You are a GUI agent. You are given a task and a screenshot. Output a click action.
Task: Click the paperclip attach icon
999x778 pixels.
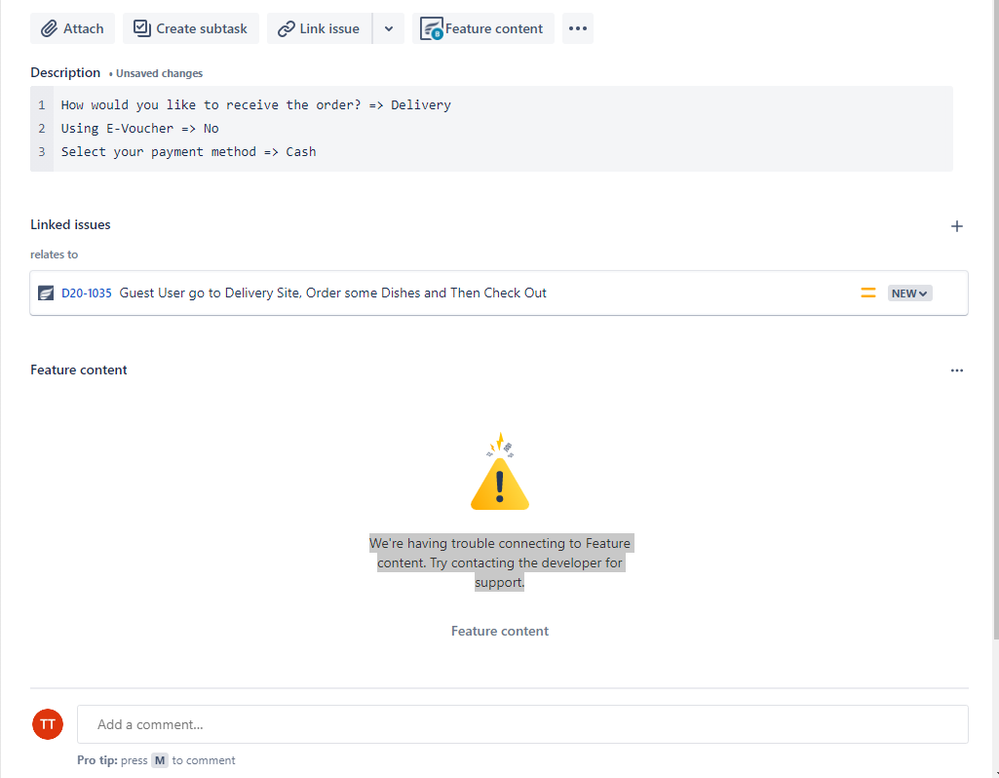pyautogui.click(x=49, y=29)
